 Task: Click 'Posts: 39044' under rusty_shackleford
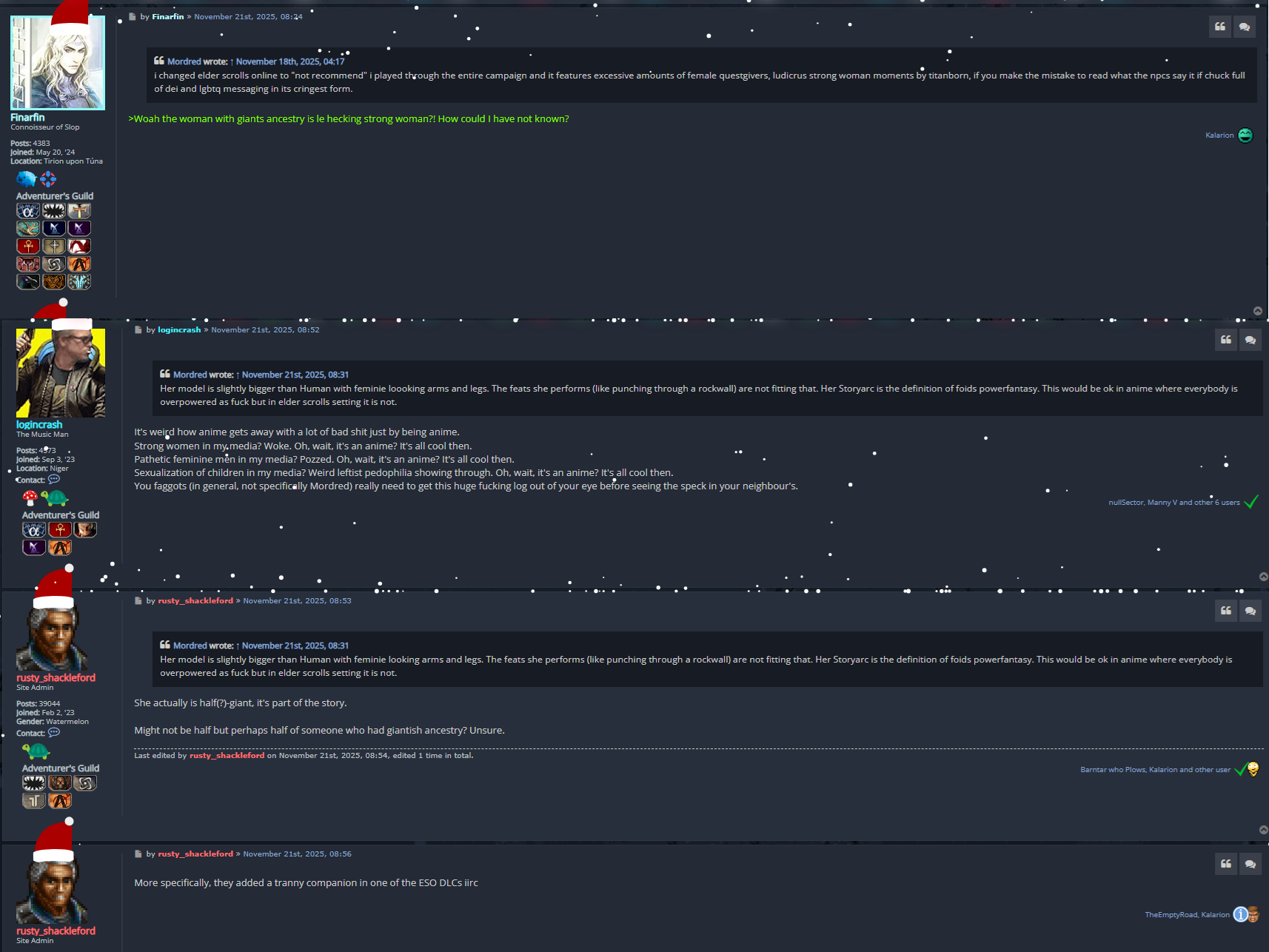[38, 704]
